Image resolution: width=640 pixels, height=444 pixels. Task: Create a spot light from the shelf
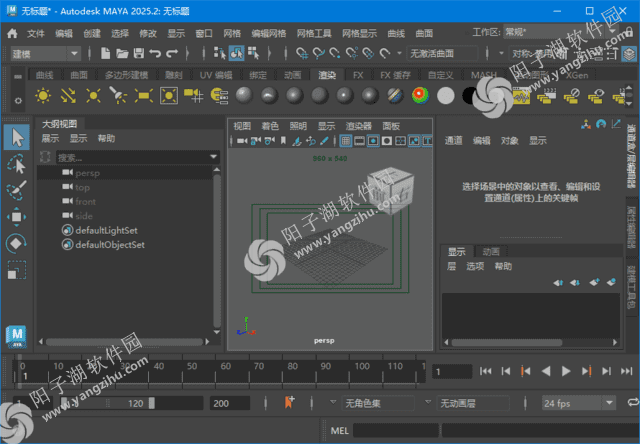[118, 95]
